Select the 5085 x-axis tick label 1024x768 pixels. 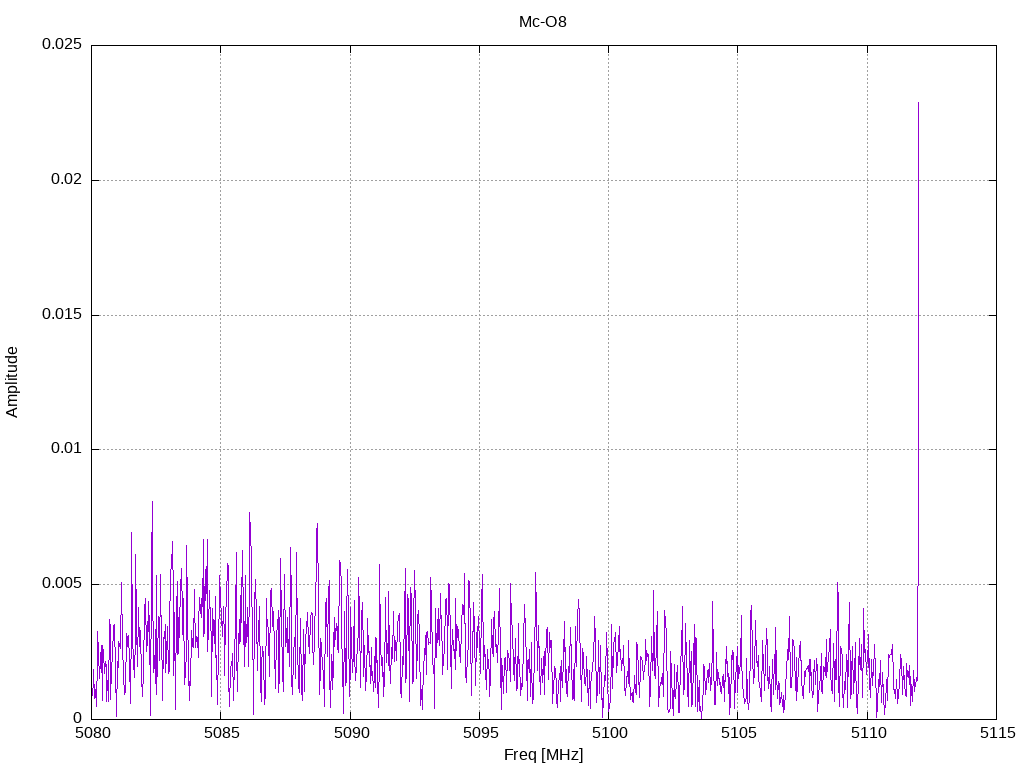[221, 734]
